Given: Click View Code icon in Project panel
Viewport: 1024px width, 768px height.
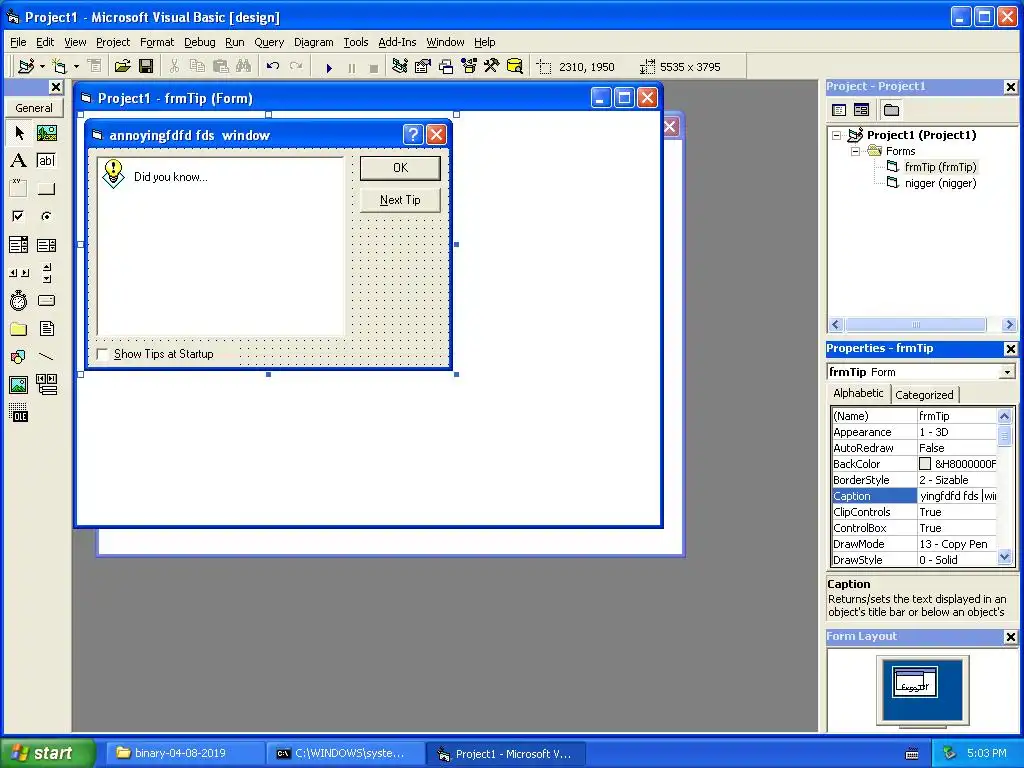Looking at the screenshot, I should 839,110.
